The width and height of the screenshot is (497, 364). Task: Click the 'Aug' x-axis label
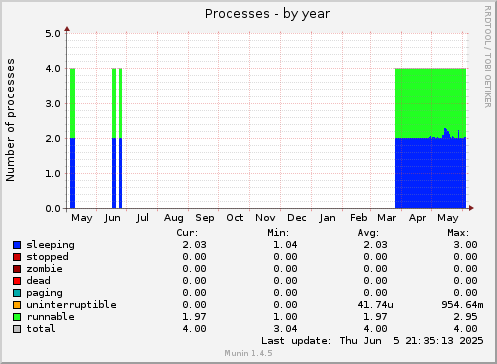[x=174, y=218]
